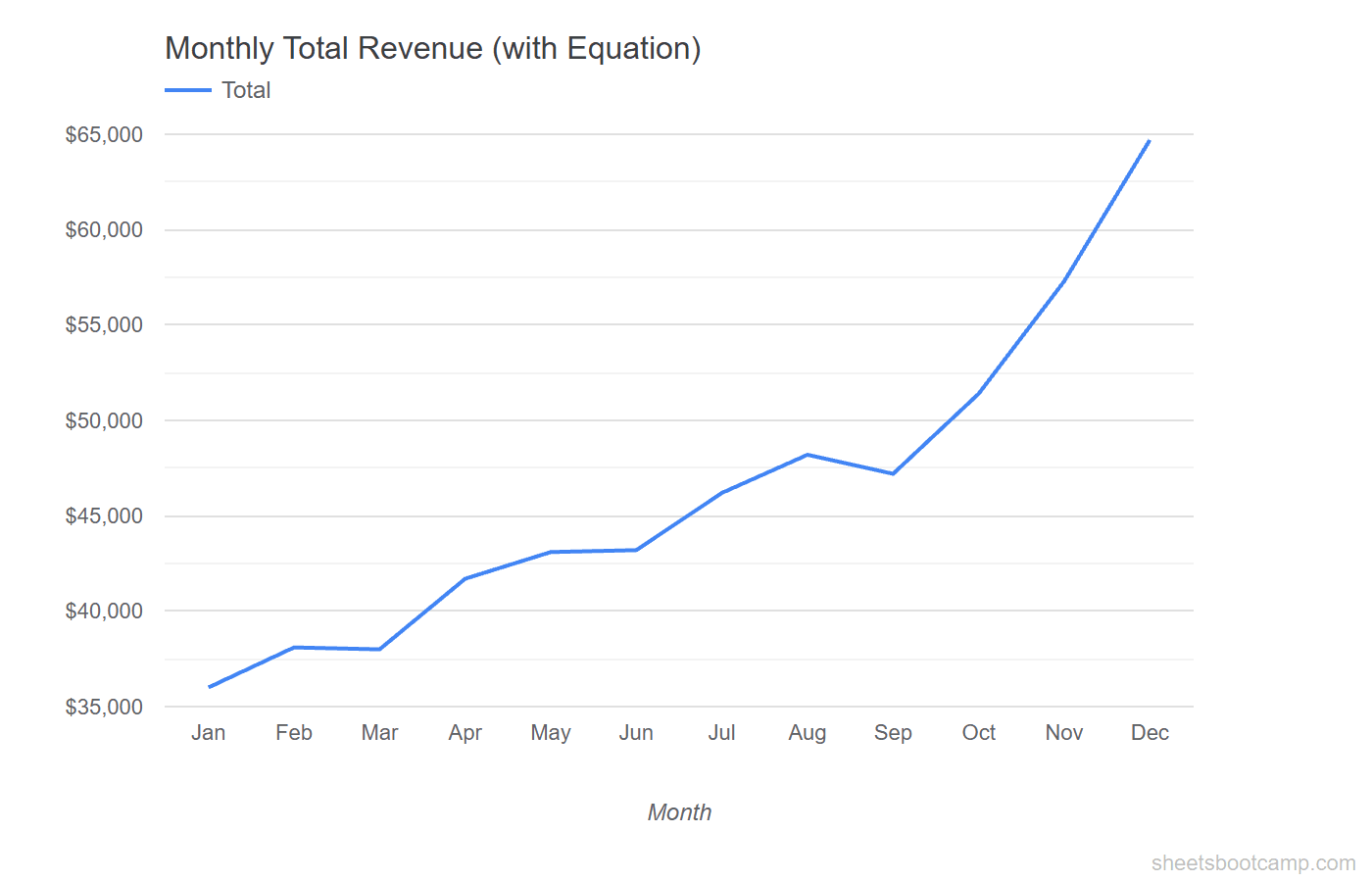Click the Month axis title
The height and width of the screenshot is (882, 1372).
679,811
